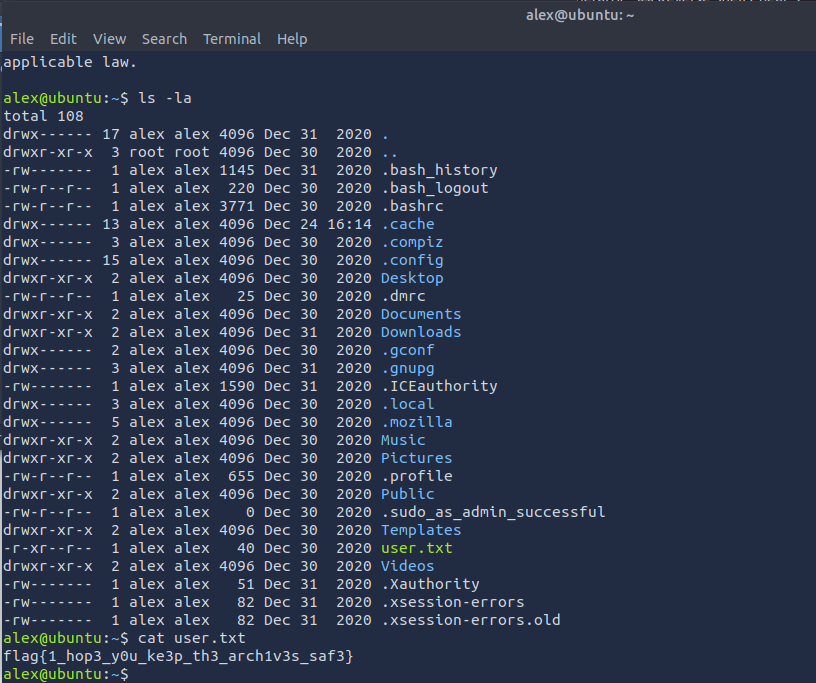
Task: Open the File menu
Action: pos(22,39)
